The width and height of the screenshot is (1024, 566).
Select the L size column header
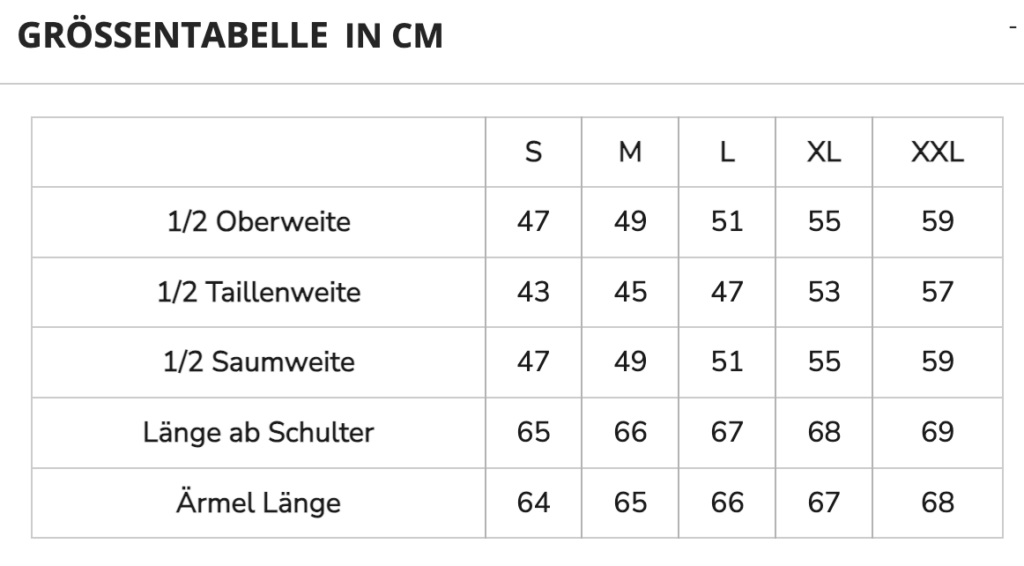[727, 152]
